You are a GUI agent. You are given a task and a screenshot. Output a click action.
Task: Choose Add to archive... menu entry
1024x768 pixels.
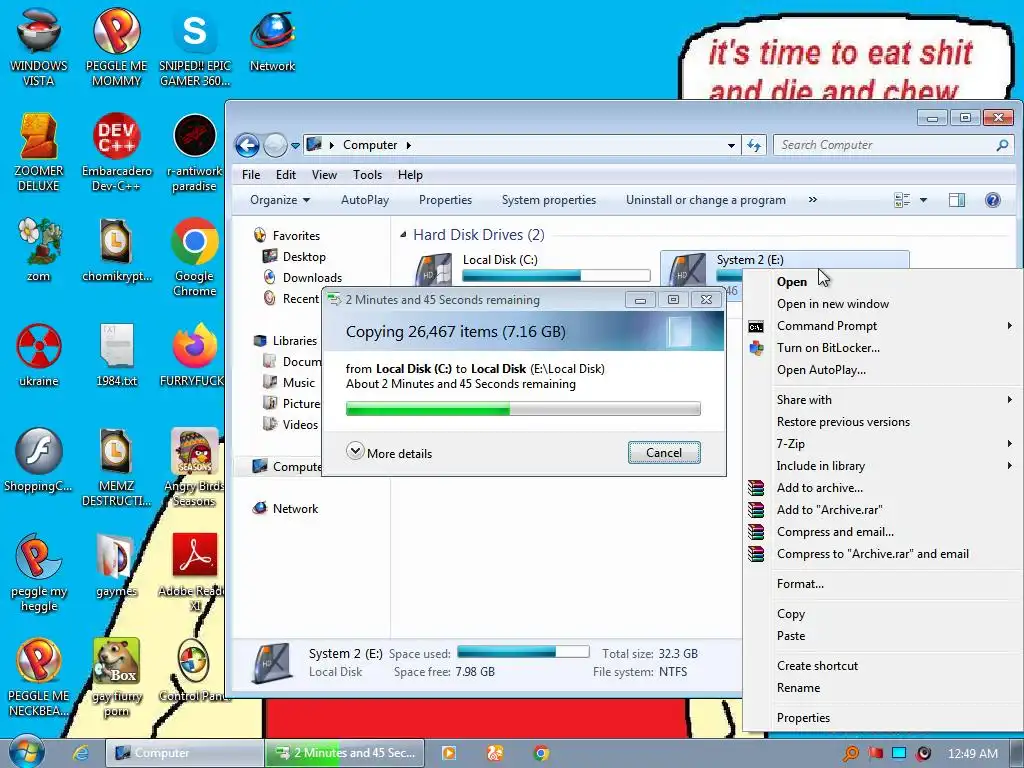pos(820,488)
